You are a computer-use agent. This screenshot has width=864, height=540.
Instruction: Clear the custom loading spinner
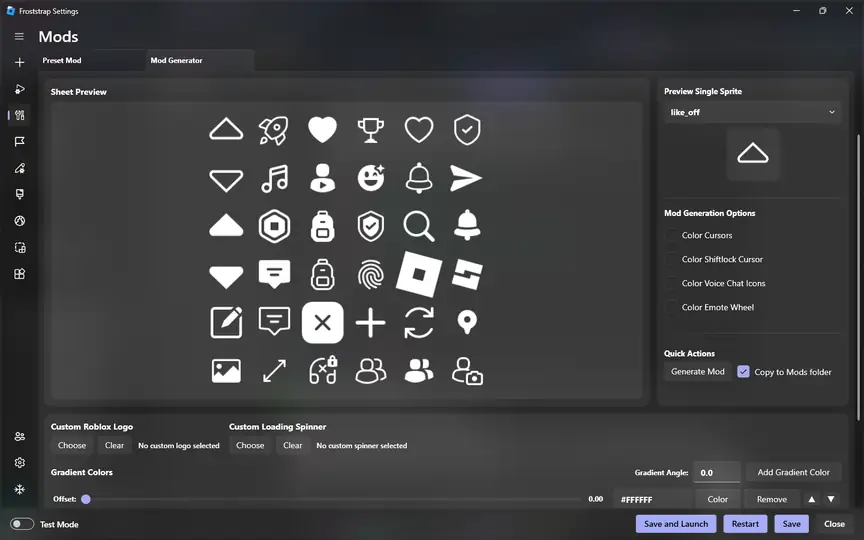tap(293, 445)
